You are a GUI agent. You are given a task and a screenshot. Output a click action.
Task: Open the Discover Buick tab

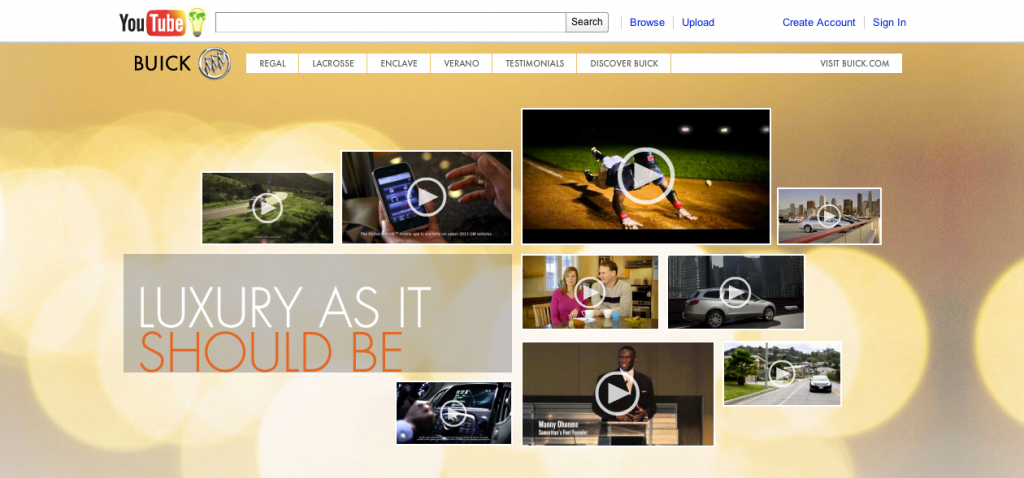click(624, 63)
